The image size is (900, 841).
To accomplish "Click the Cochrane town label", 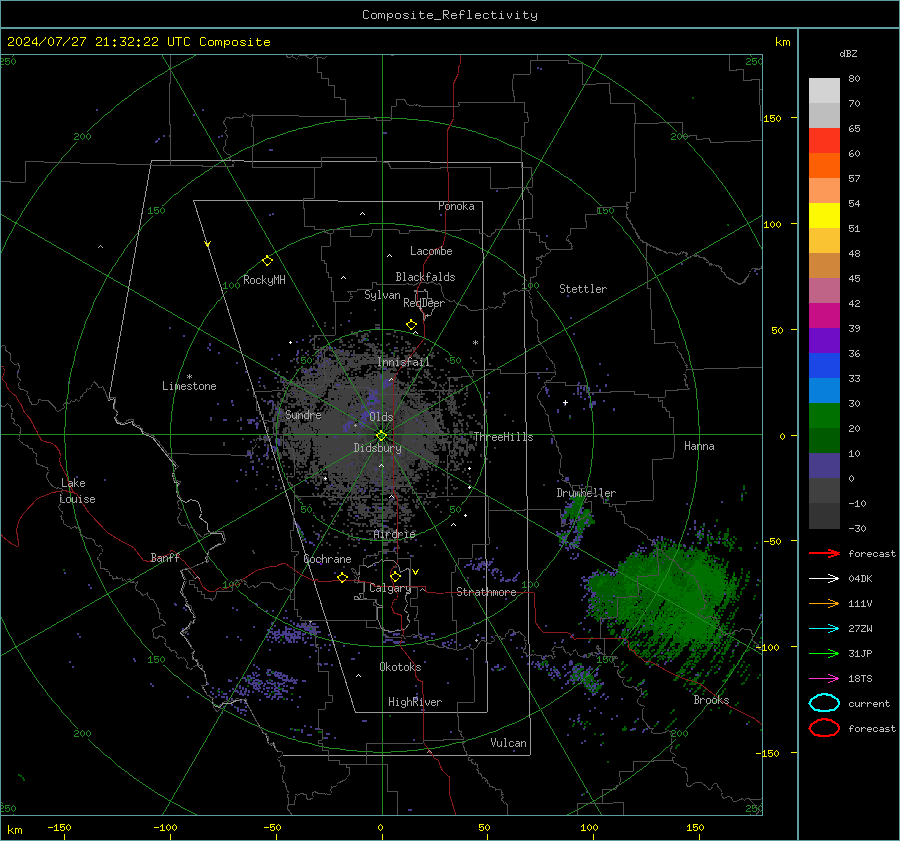I will pyautogui.click(x=327, y=559).
